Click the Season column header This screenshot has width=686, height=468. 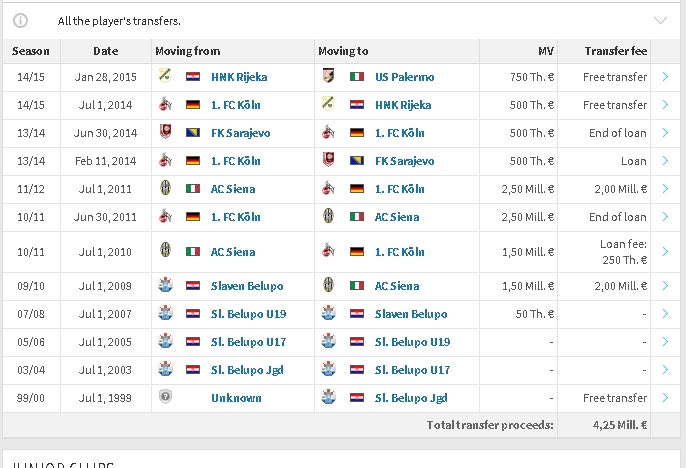(31, 51)
